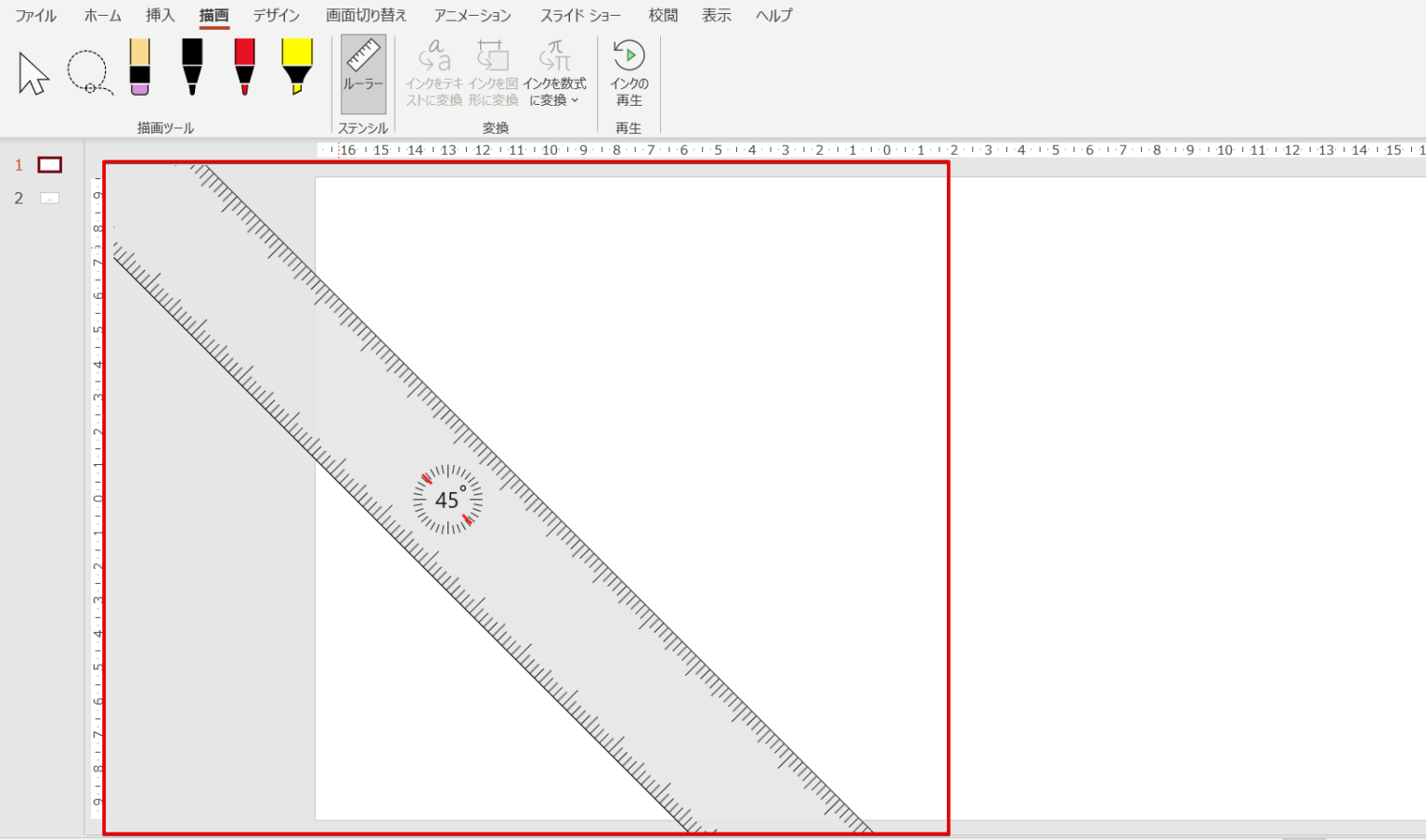Click the 45° angle indicator on ruler
The height and width of the screenshot is (840, 1426).
447,499
